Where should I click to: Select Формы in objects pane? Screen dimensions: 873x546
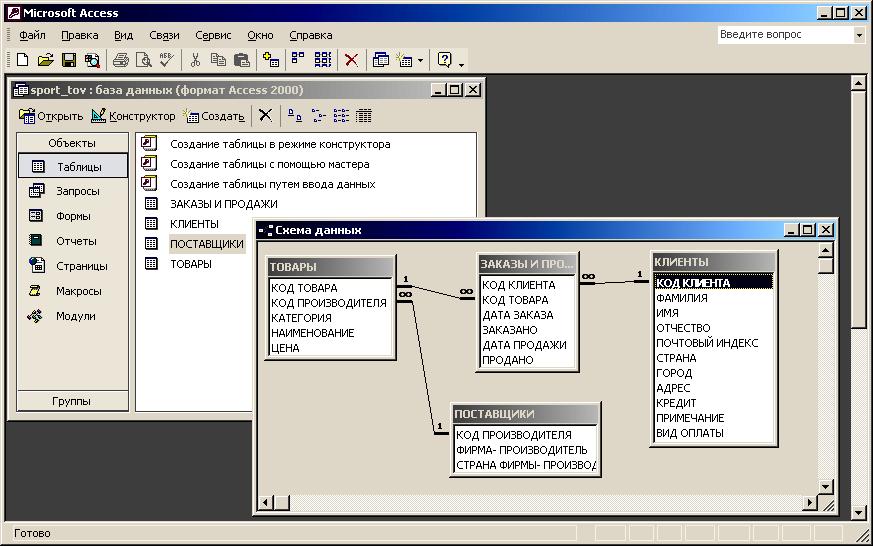point(60,216)
